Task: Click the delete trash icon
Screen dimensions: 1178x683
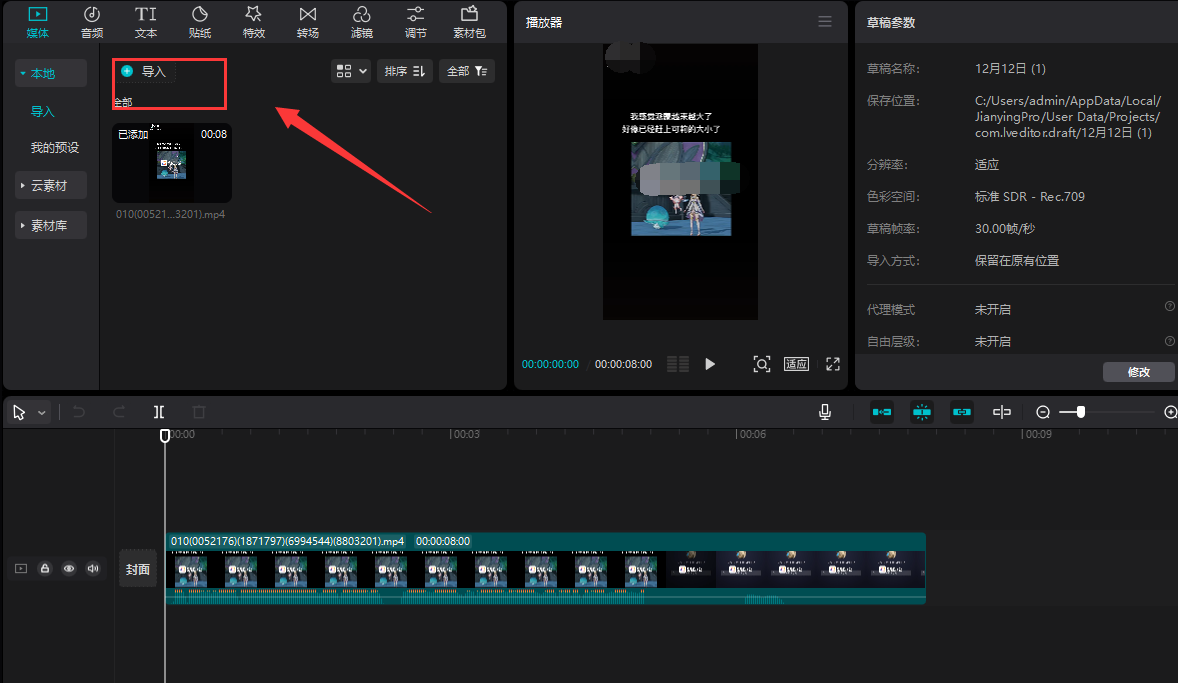Action: (199, 412)
